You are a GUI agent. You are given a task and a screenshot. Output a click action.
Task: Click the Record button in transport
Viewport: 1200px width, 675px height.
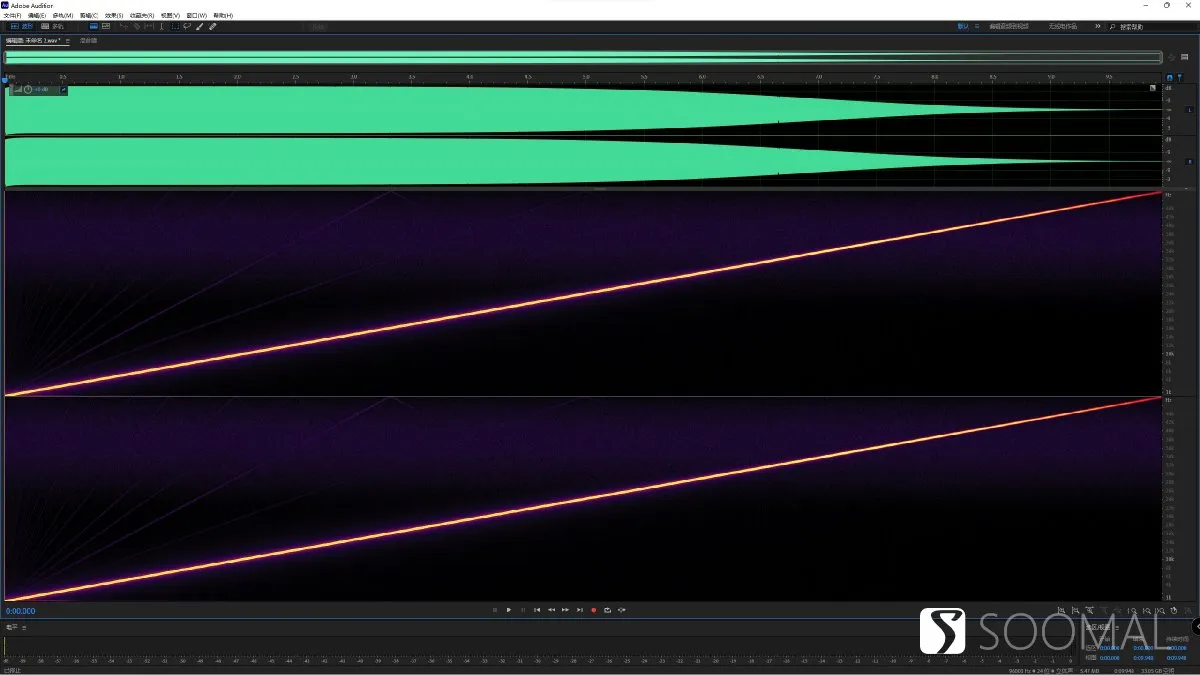tap(594, 610)
